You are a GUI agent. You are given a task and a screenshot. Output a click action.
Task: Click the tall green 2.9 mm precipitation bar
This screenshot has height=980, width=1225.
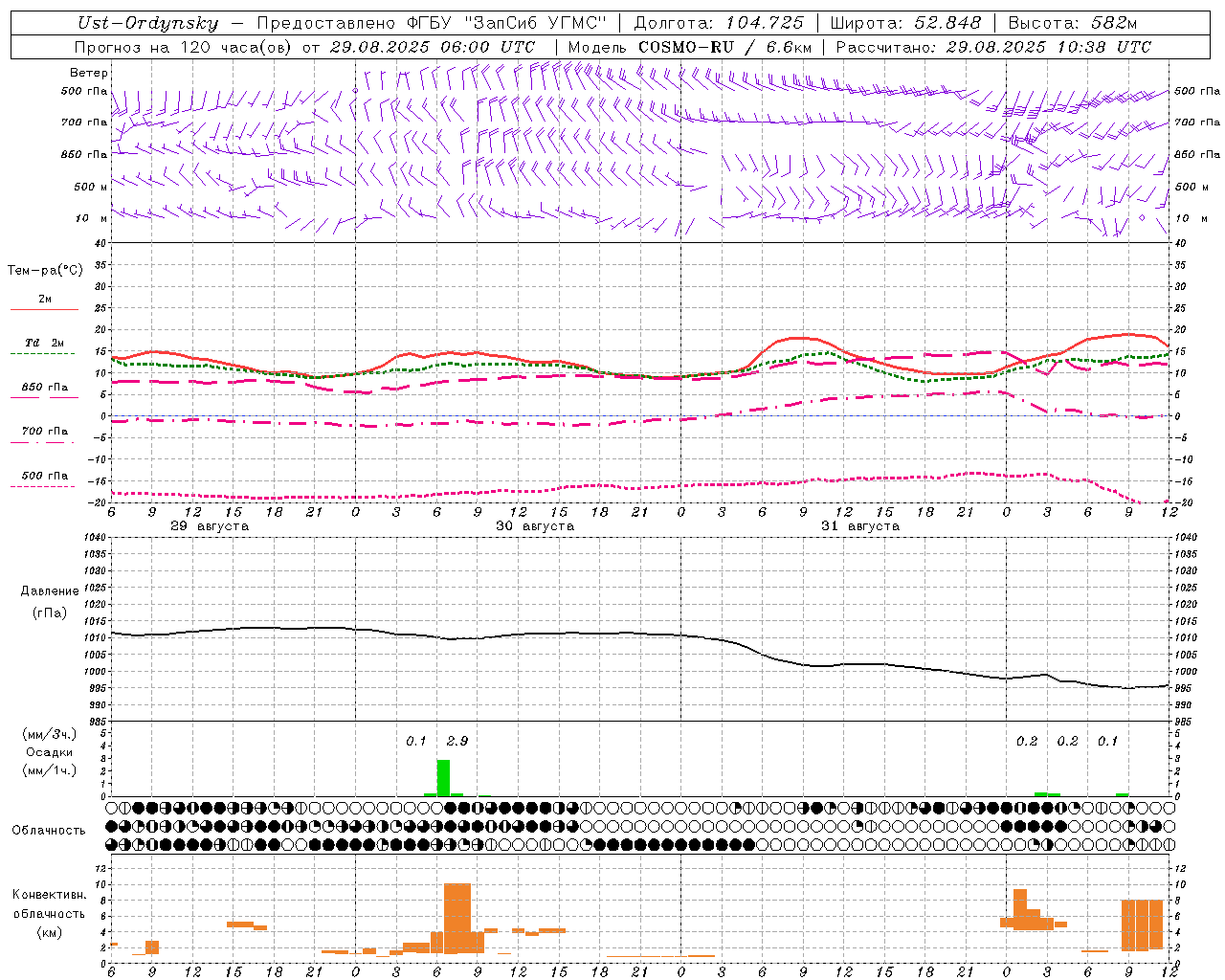(443, 778)
